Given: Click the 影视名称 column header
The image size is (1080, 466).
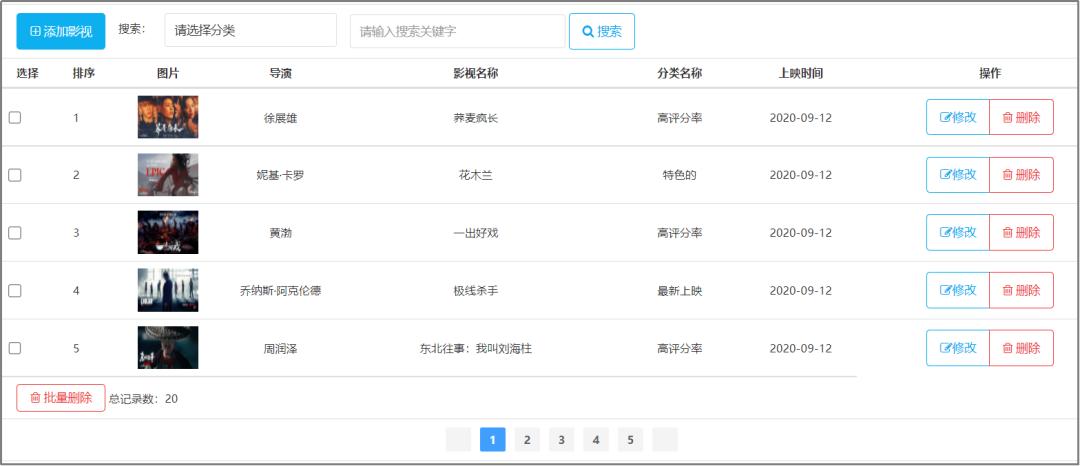Looking at the screenshot, I should point(475,74).
